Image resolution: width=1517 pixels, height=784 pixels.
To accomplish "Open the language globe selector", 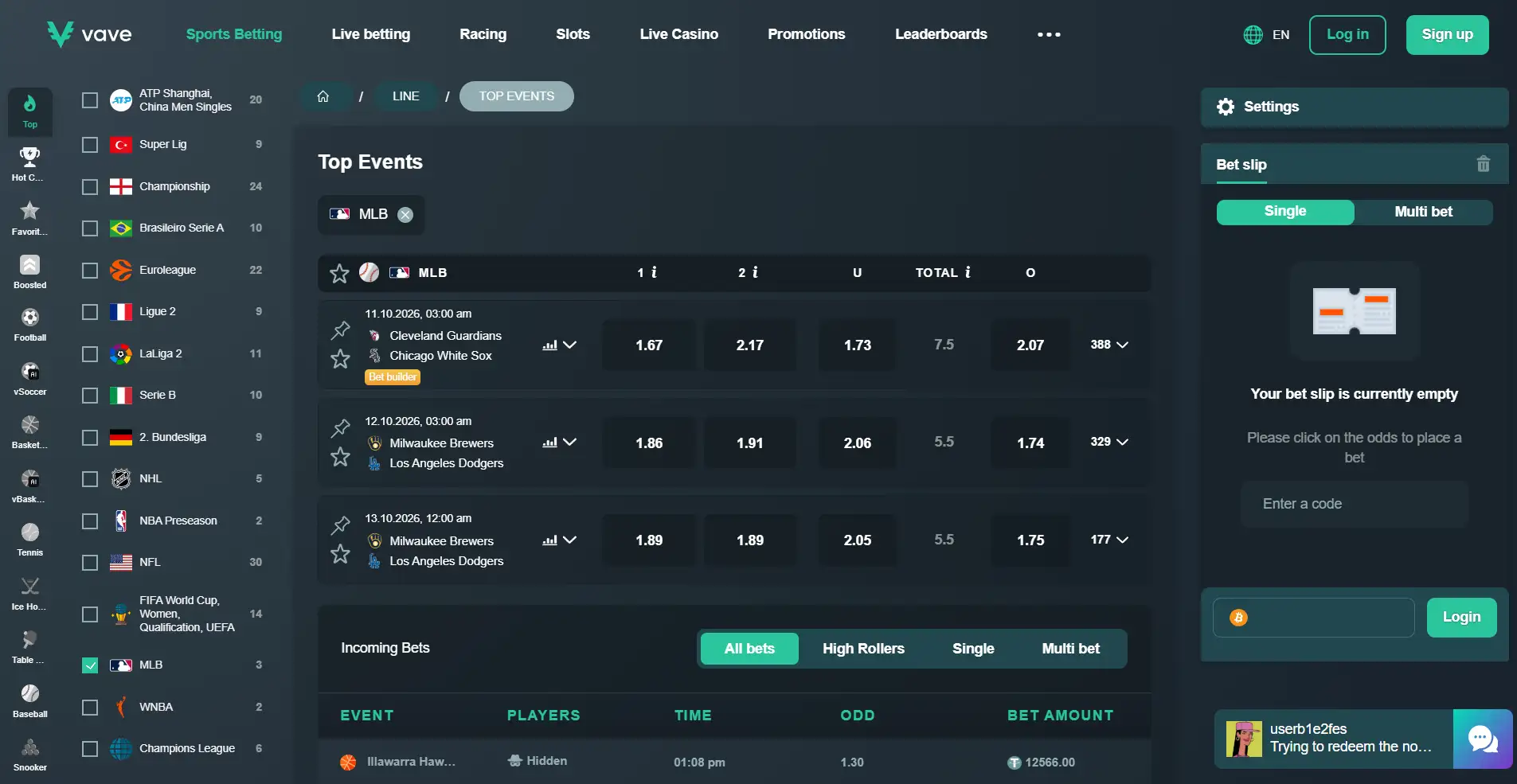I will coord(1253,35).
